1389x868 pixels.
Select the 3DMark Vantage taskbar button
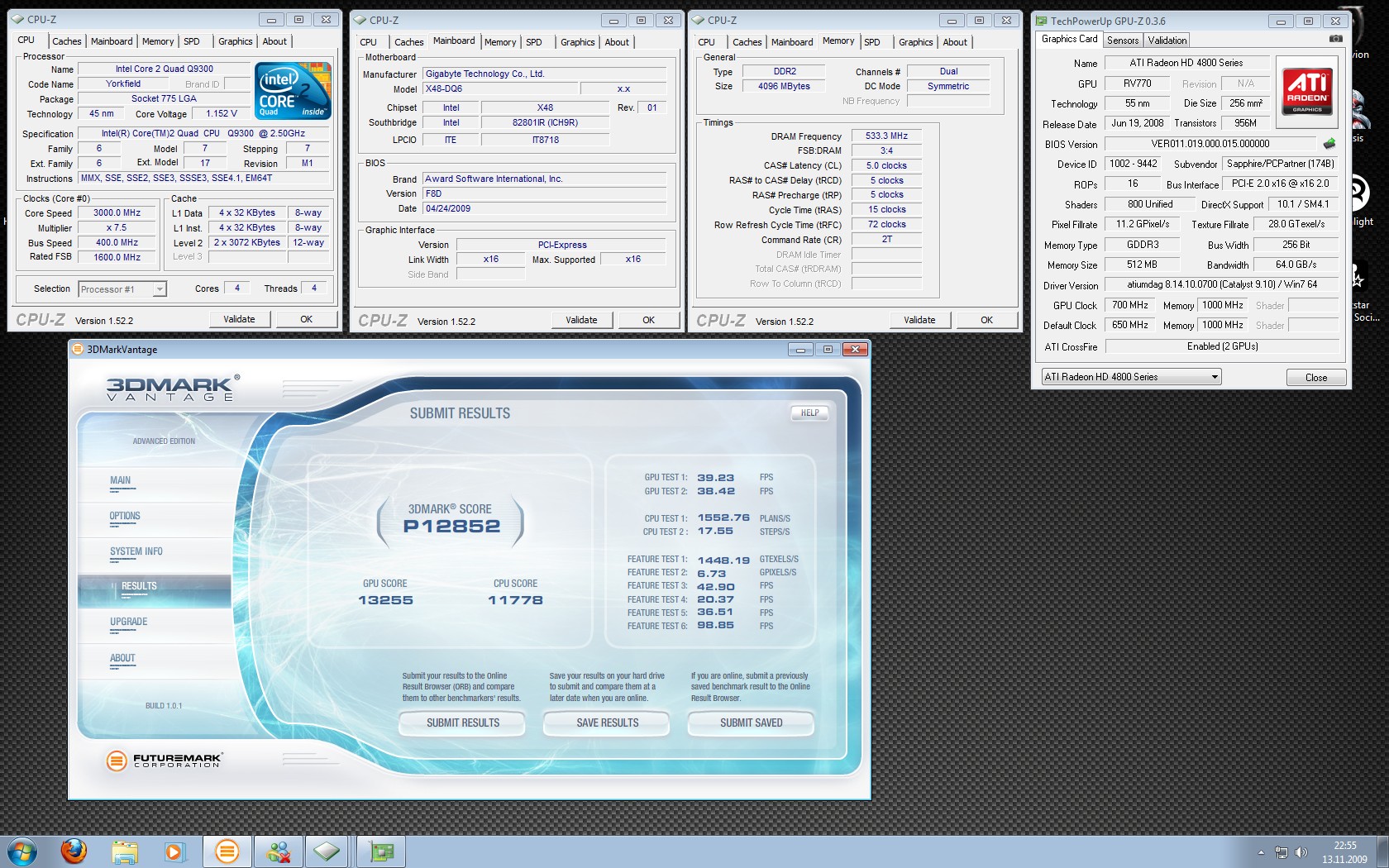[x=227, y=851]
